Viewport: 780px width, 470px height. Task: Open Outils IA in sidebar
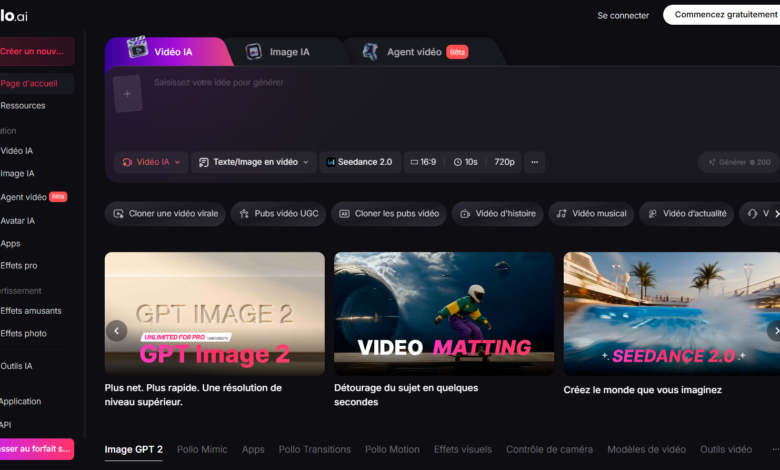click(16, 366)
